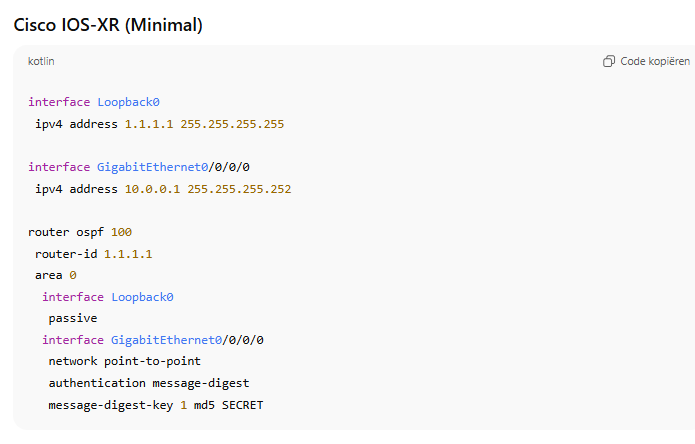The height and width of the screenshot is (444, 695).
Task: Click the router ospf 100 line
Action: pyautogui.click(x=80, y=232)
